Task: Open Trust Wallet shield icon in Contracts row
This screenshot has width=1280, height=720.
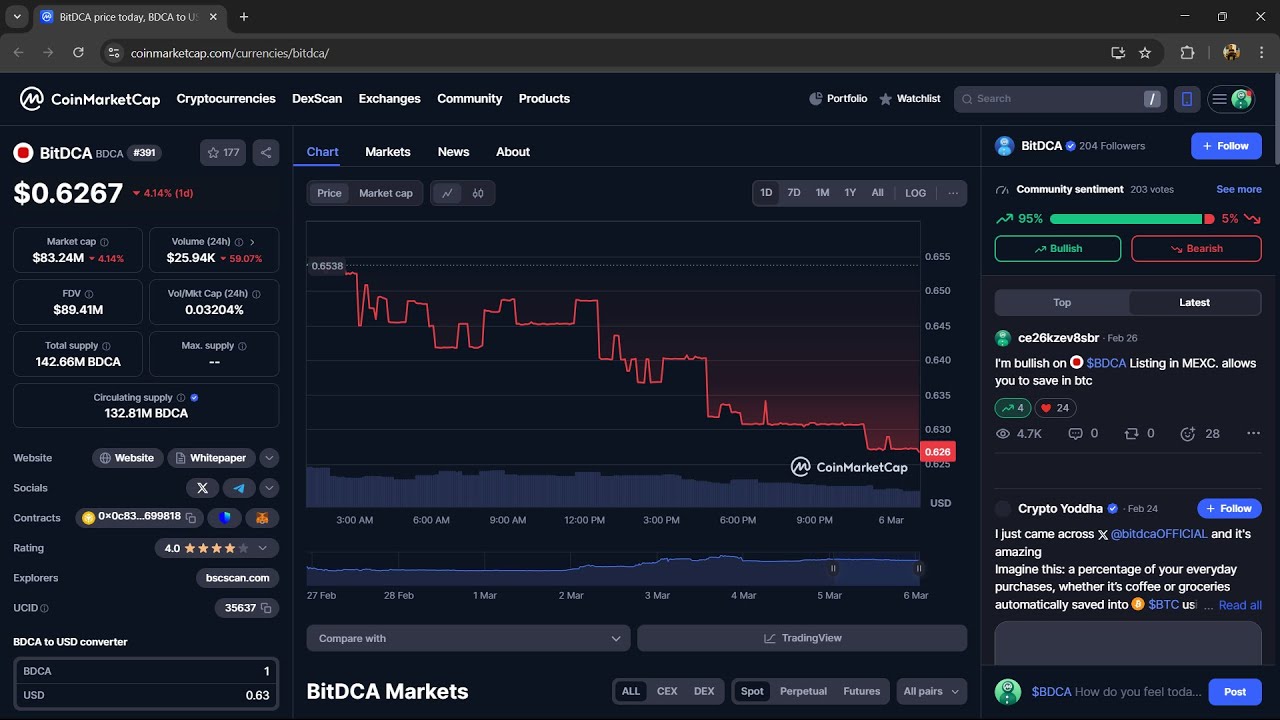Action: (225, 518)
